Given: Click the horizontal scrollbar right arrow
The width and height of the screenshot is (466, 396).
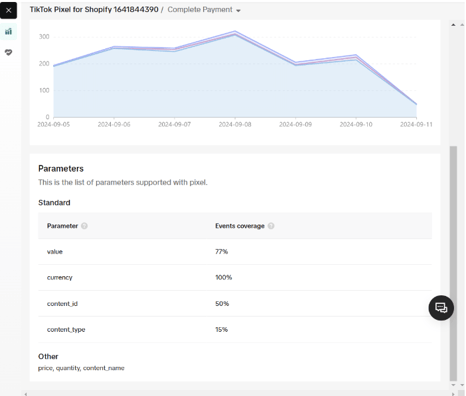Looking at the screenshot, I should (453, 394).
